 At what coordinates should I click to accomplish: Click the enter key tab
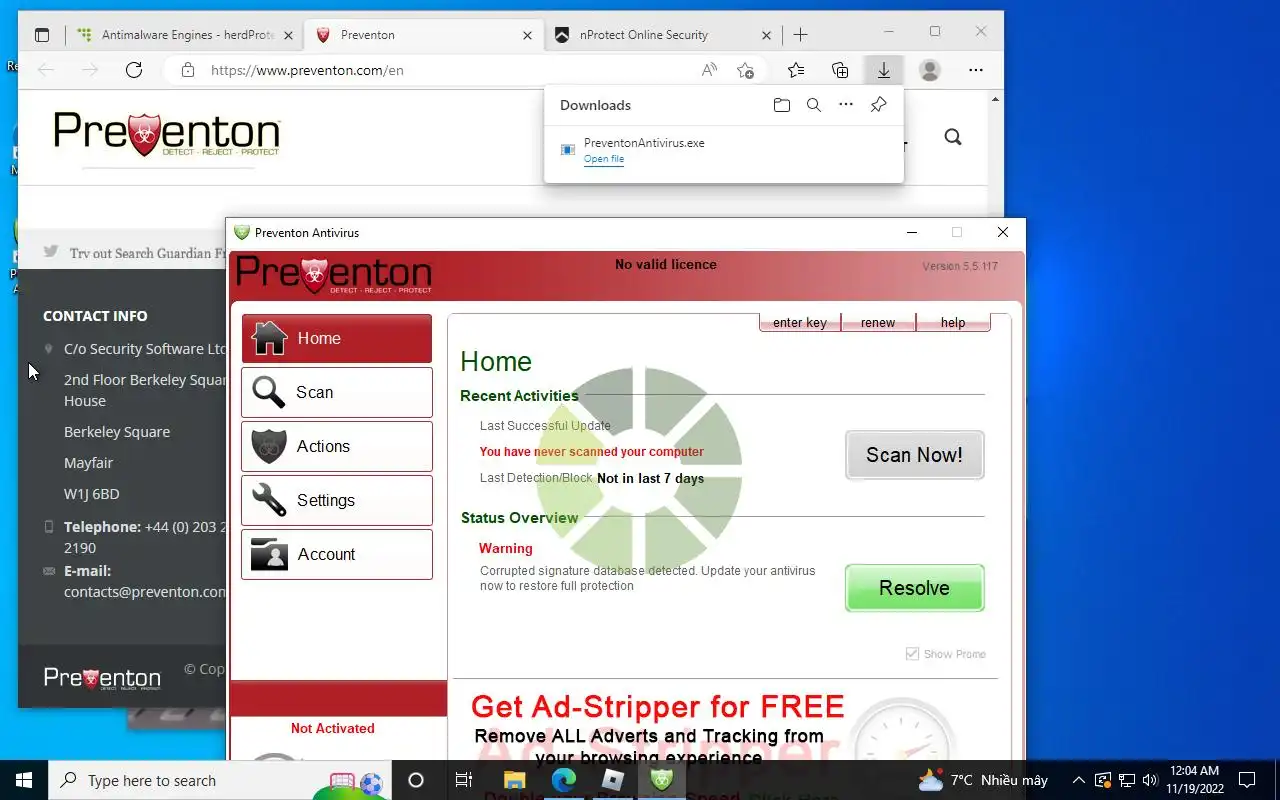(800, 322)
